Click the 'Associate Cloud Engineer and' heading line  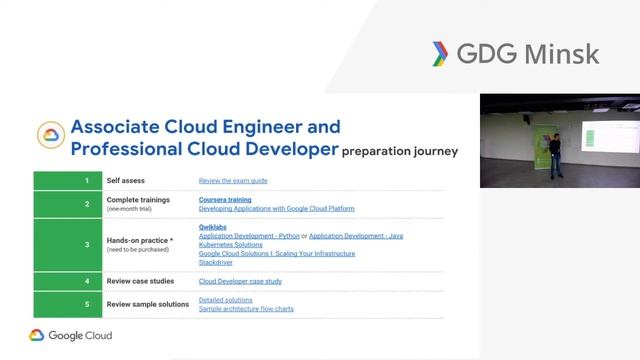(206, 127)
